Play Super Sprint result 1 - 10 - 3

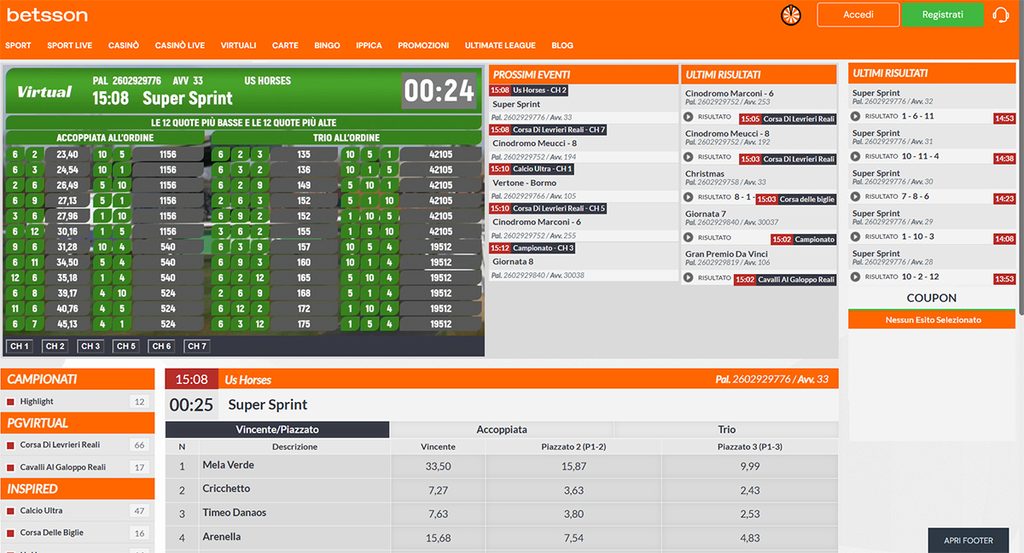855,236
